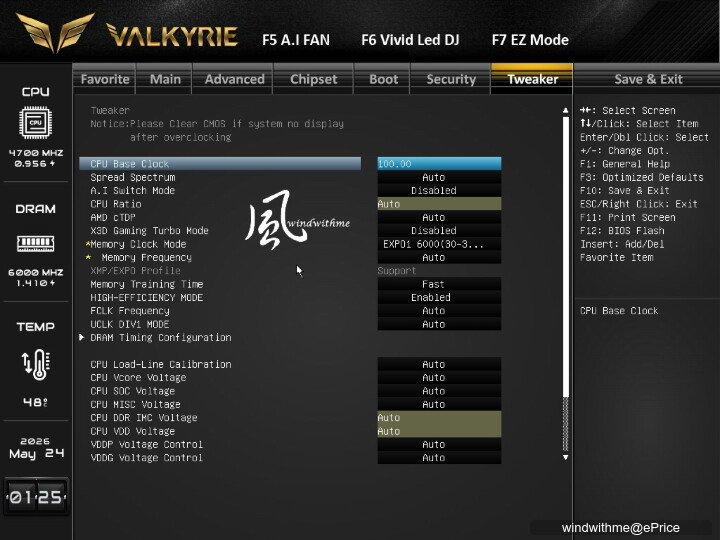
Task: Open Memory Clock Mode EXPO1 6000 dropdown
Action: 439,244
